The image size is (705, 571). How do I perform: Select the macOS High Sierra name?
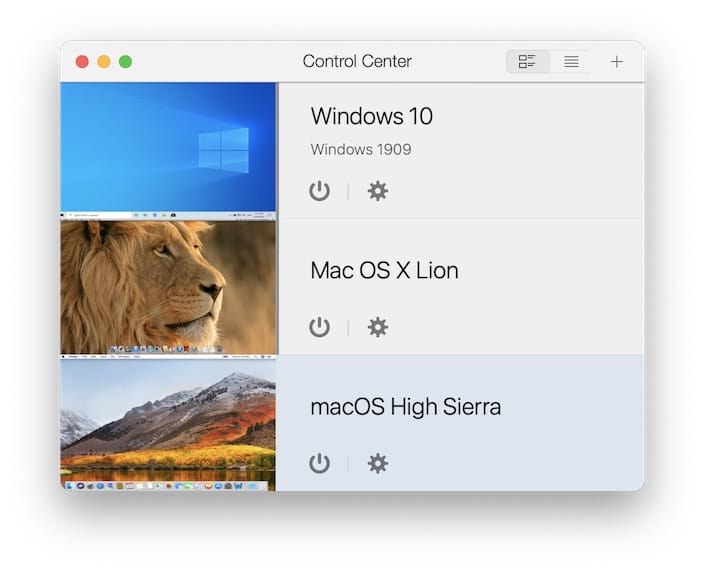point(405,407)
